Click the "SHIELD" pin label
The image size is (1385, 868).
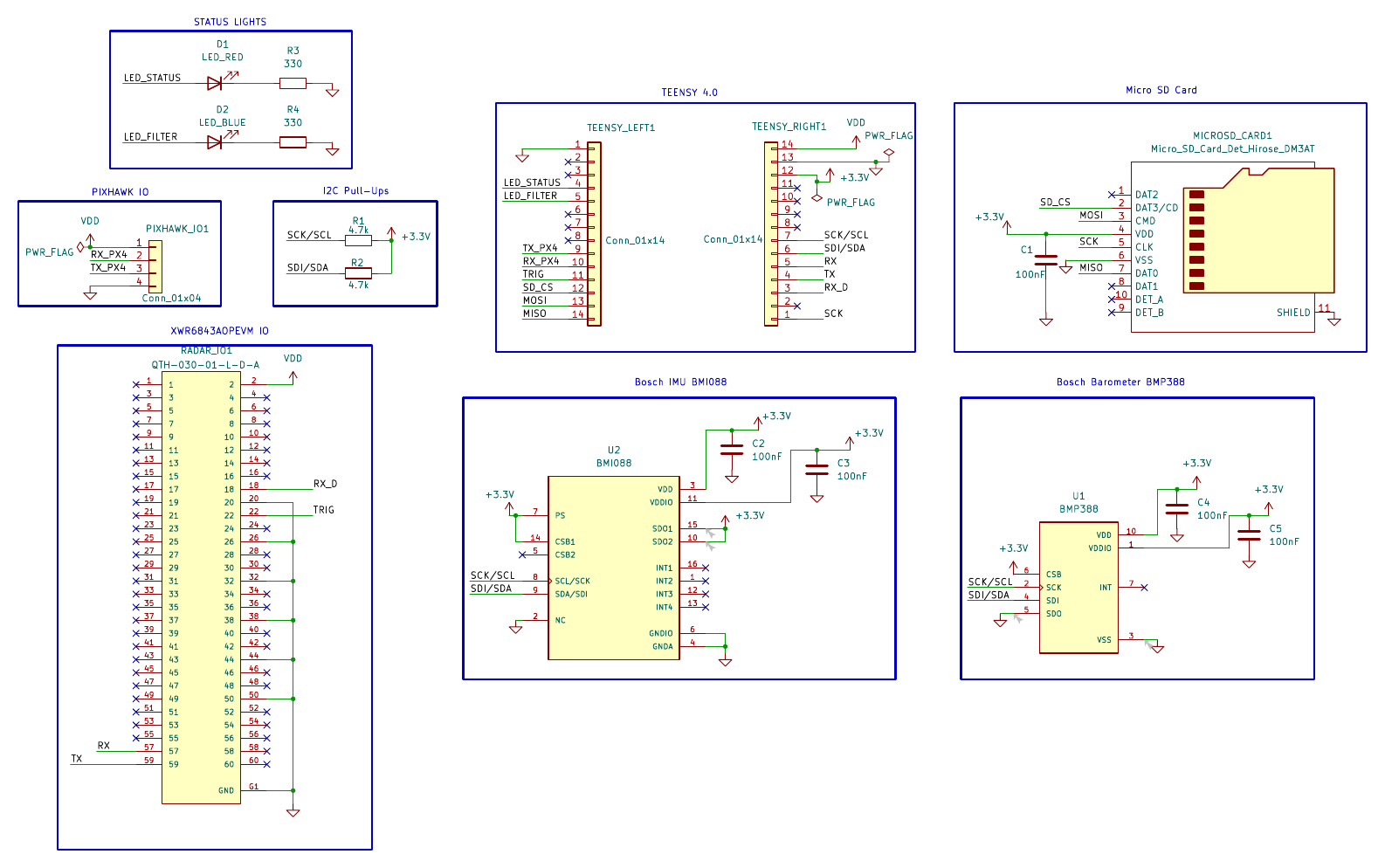tap(1293, 313)
